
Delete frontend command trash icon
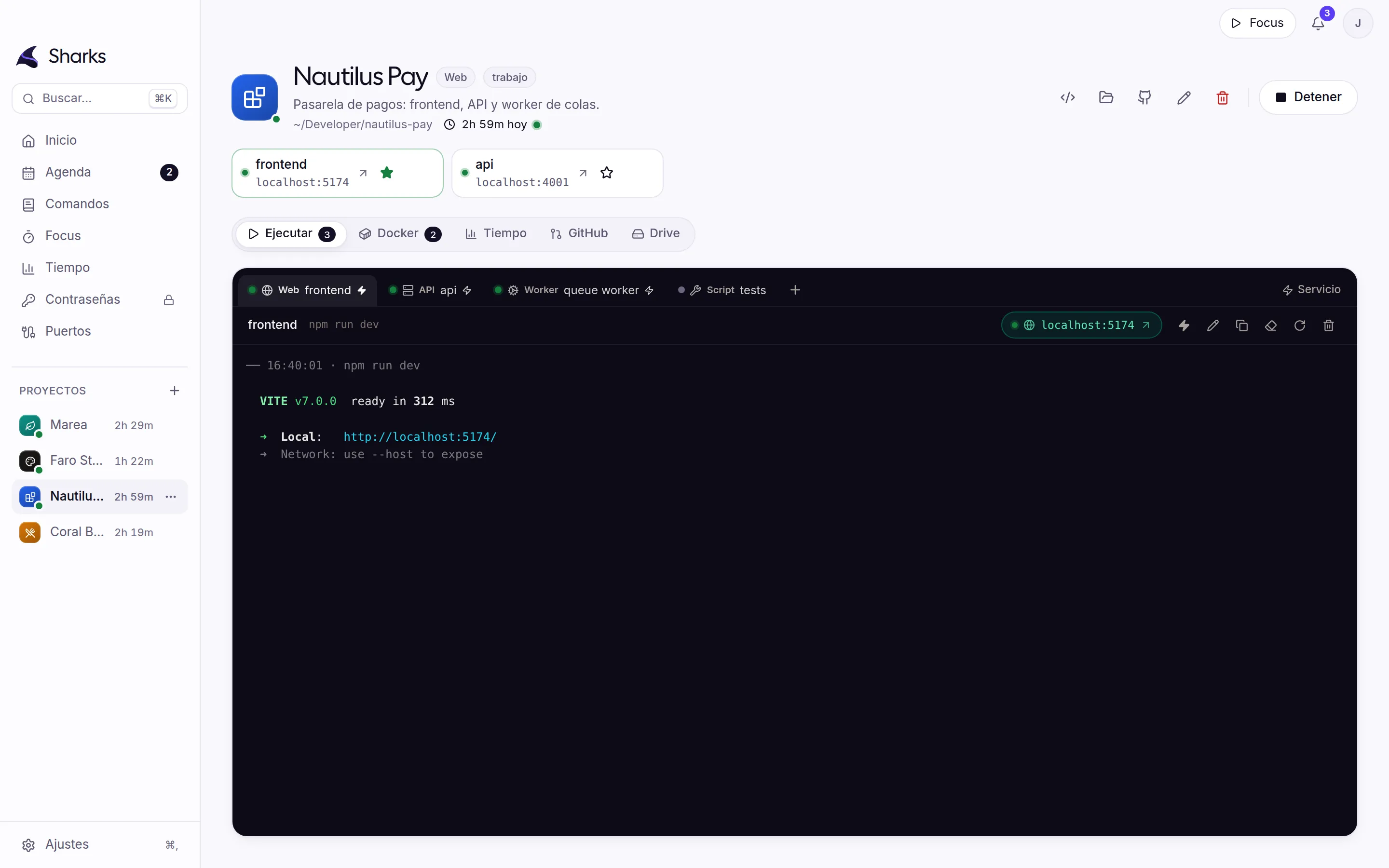click(x=1329, y=325)
